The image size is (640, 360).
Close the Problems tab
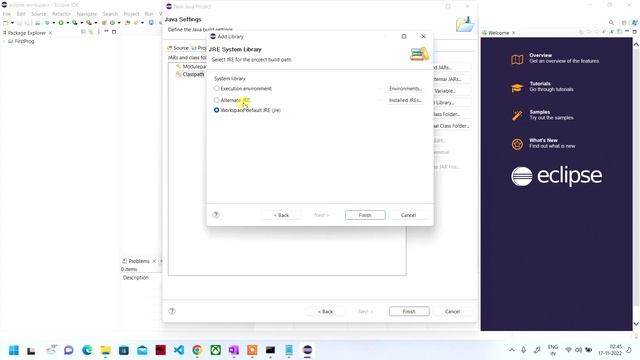pyautogui.click(x=154, y=261)
